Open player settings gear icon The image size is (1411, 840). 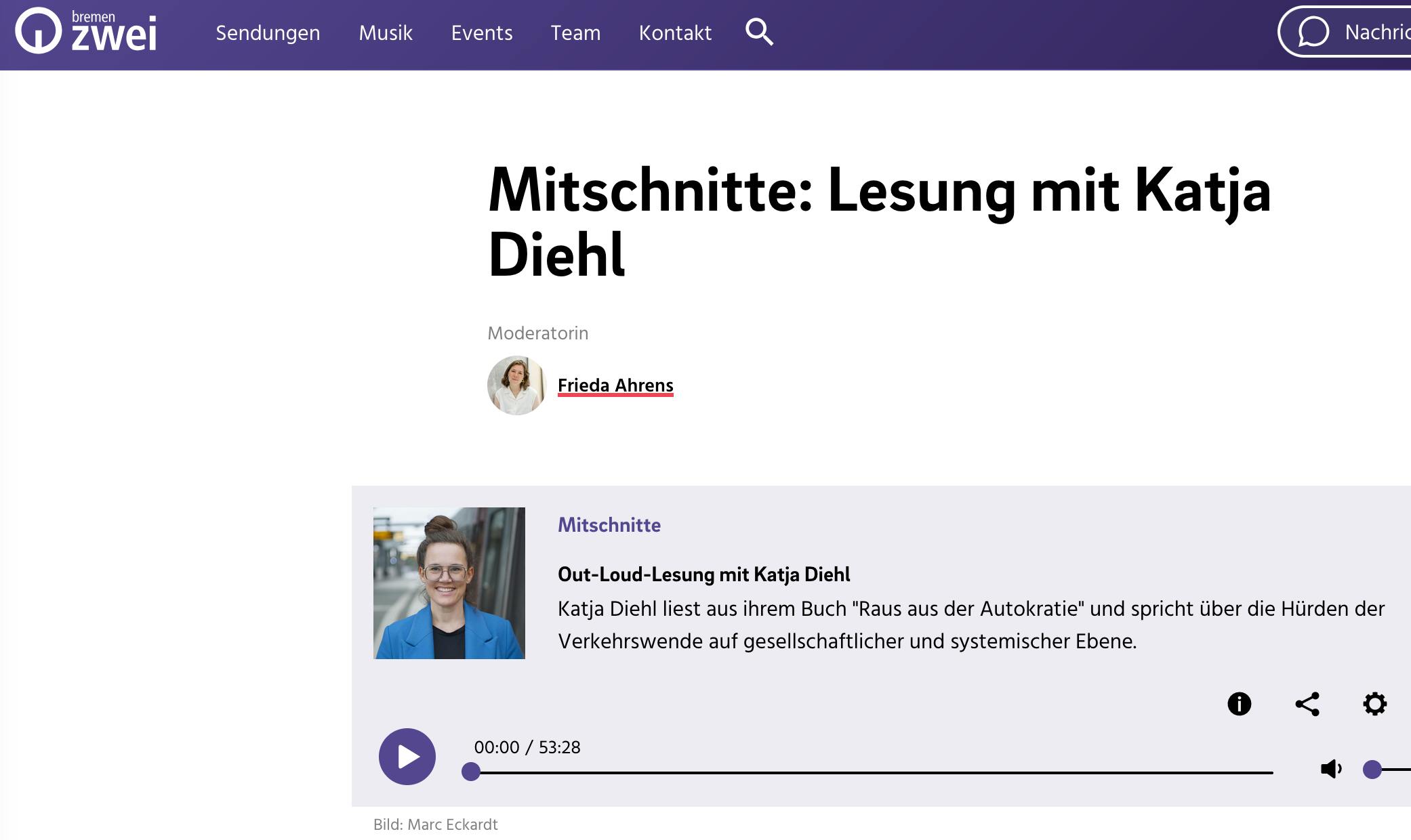1374,704
